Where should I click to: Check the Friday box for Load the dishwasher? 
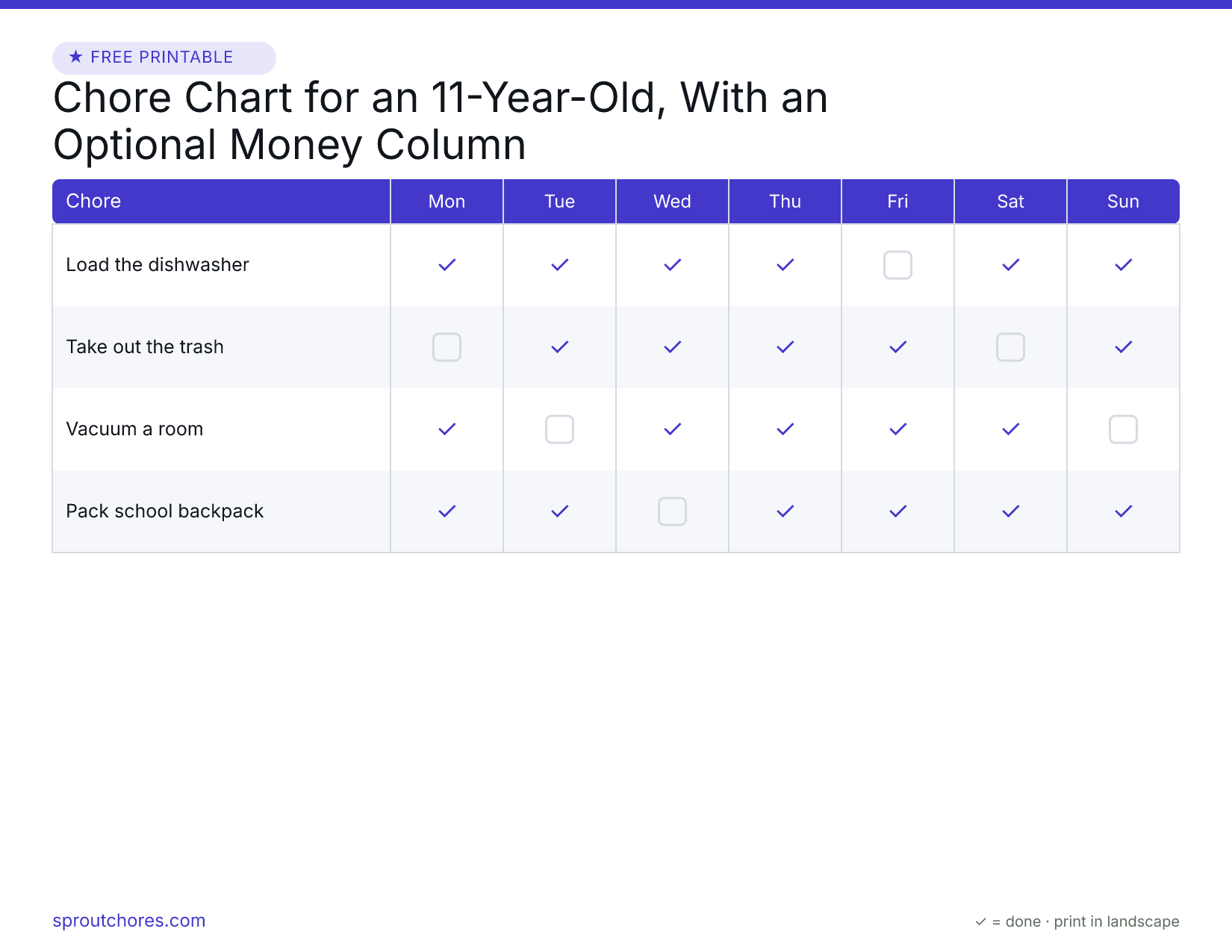(897, 265)
